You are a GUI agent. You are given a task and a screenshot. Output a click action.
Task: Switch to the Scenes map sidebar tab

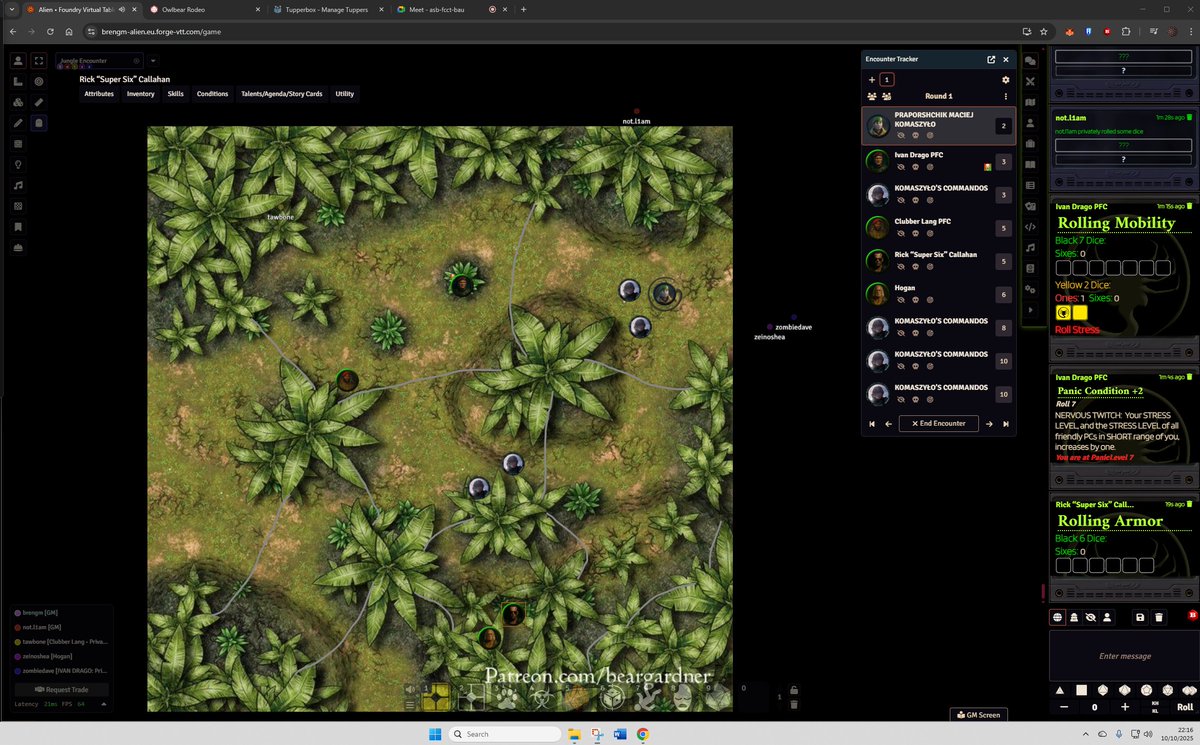(x=1030, y=102)
